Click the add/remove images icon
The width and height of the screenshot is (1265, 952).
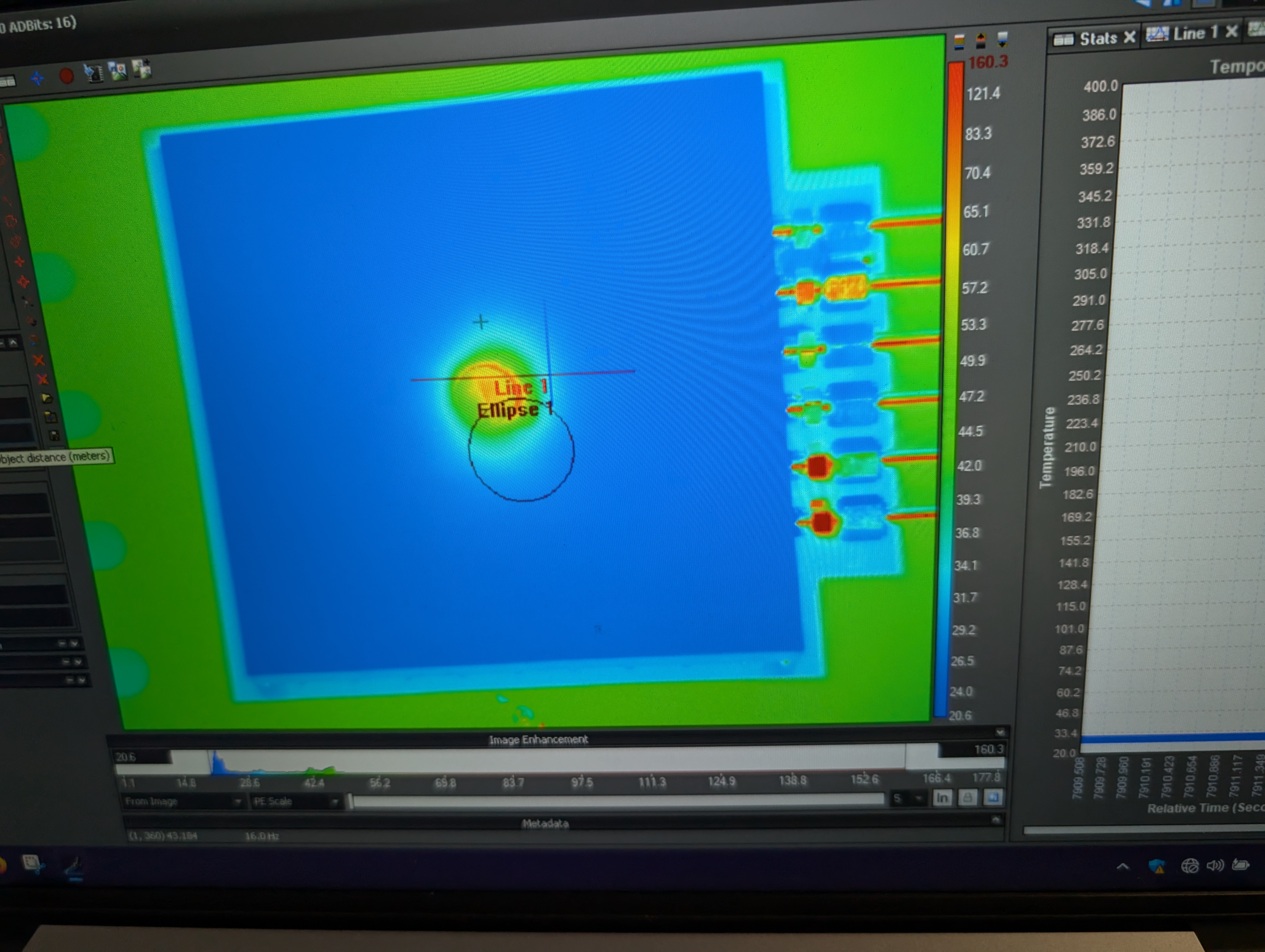[142, 69]
